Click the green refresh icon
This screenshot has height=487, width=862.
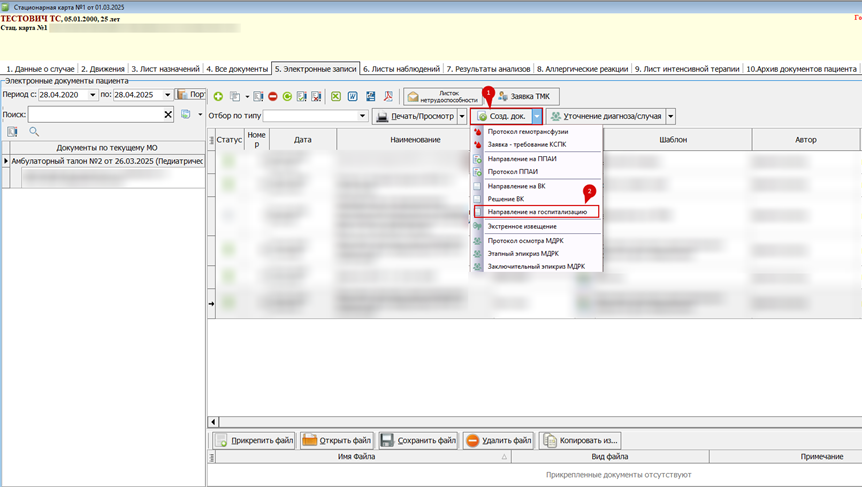coord(287,96)
